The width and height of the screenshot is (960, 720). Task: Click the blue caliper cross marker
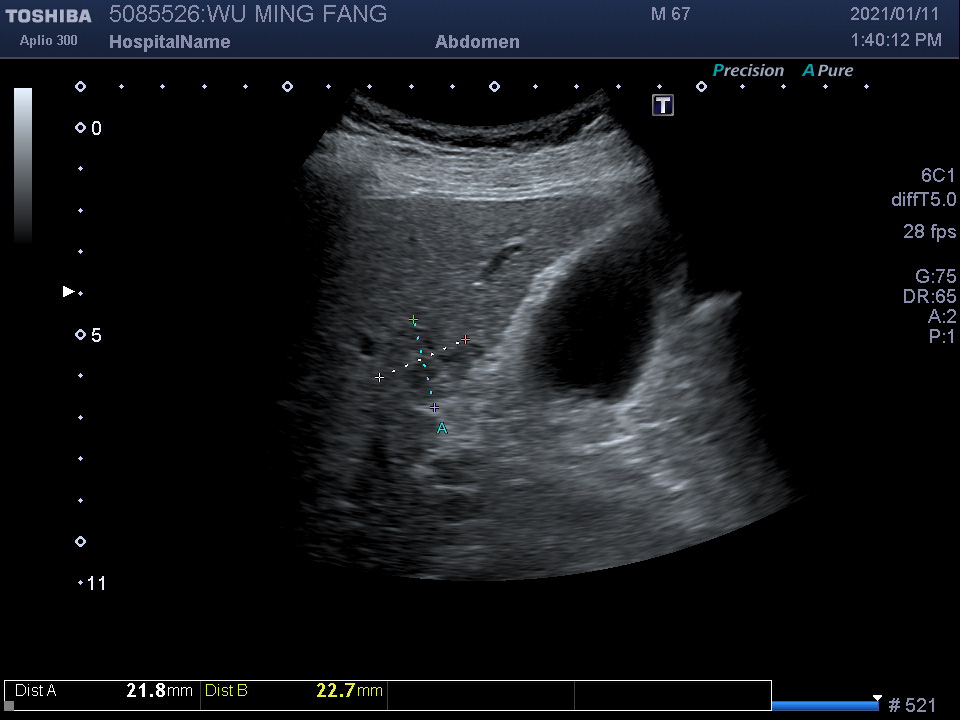[434, 407]
